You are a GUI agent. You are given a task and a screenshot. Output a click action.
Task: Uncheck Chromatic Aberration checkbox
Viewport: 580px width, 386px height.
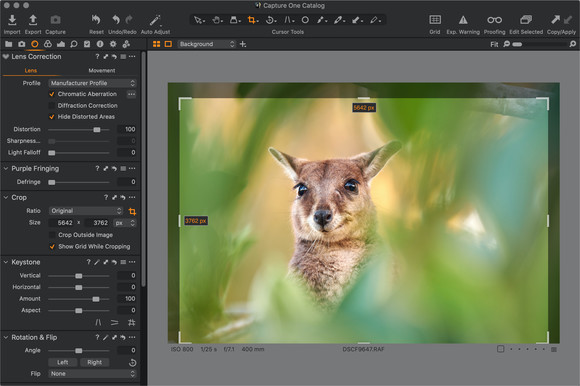pyautogui.click(x=52, y=94)
